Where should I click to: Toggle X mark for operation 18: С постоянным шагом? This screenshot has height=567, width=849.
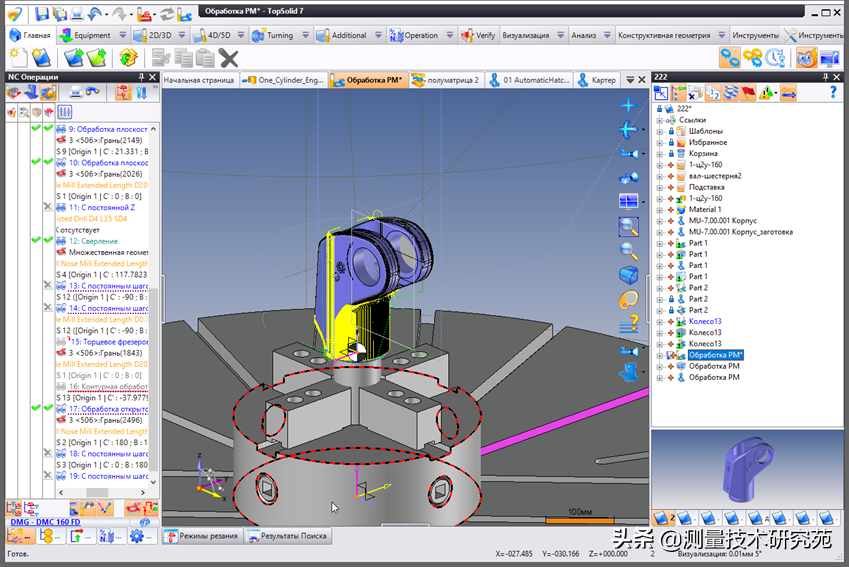click(48, 453)
